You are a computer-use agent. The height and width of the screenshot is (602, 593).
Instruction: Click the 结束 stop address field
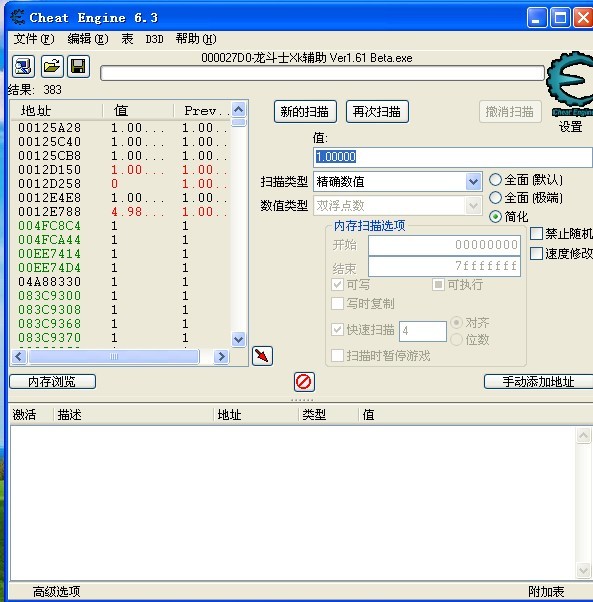click(x=444, y=266)
